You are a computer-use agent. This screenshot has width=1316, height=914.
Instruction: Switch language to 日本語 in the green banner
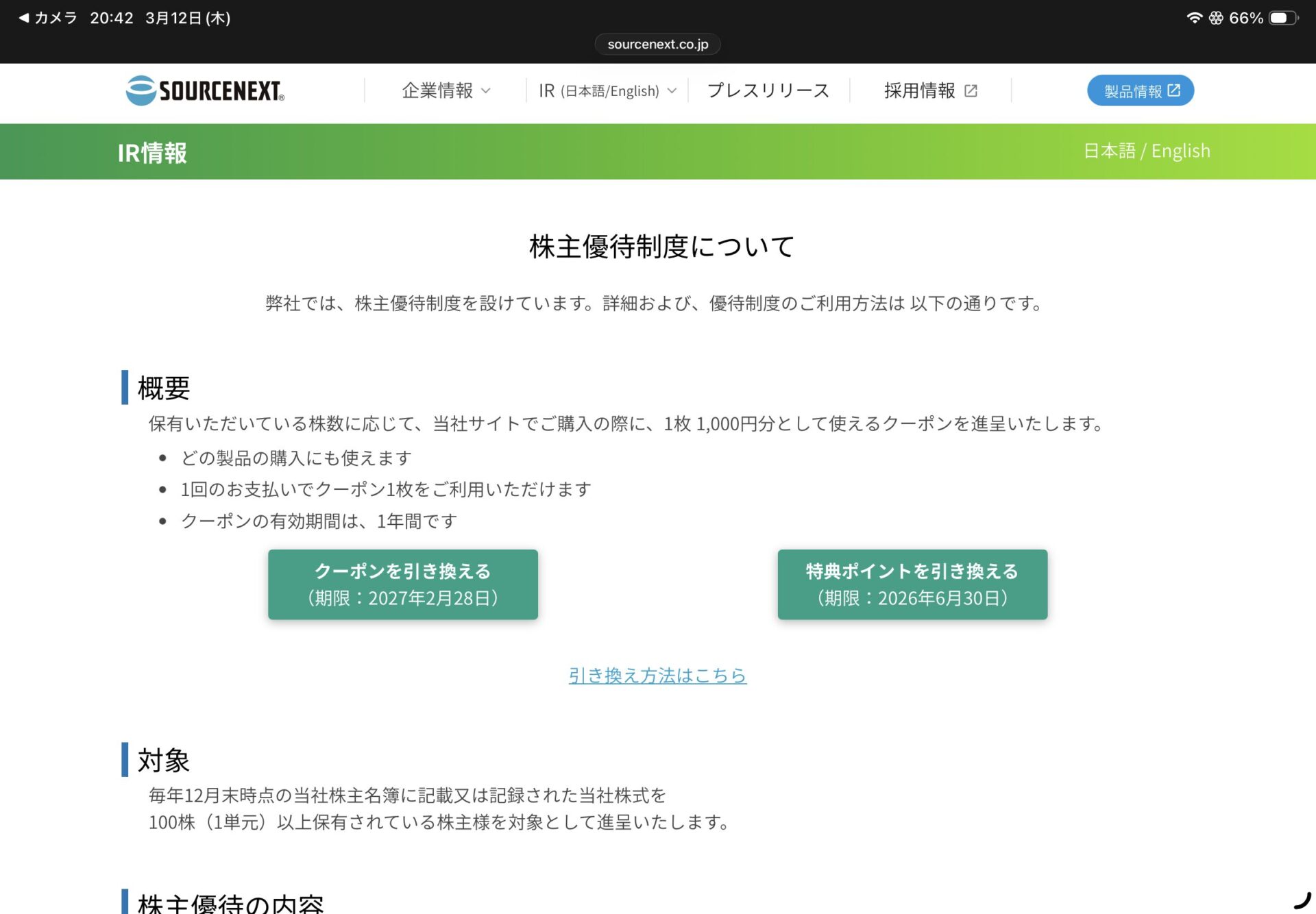pos(1109,151)
